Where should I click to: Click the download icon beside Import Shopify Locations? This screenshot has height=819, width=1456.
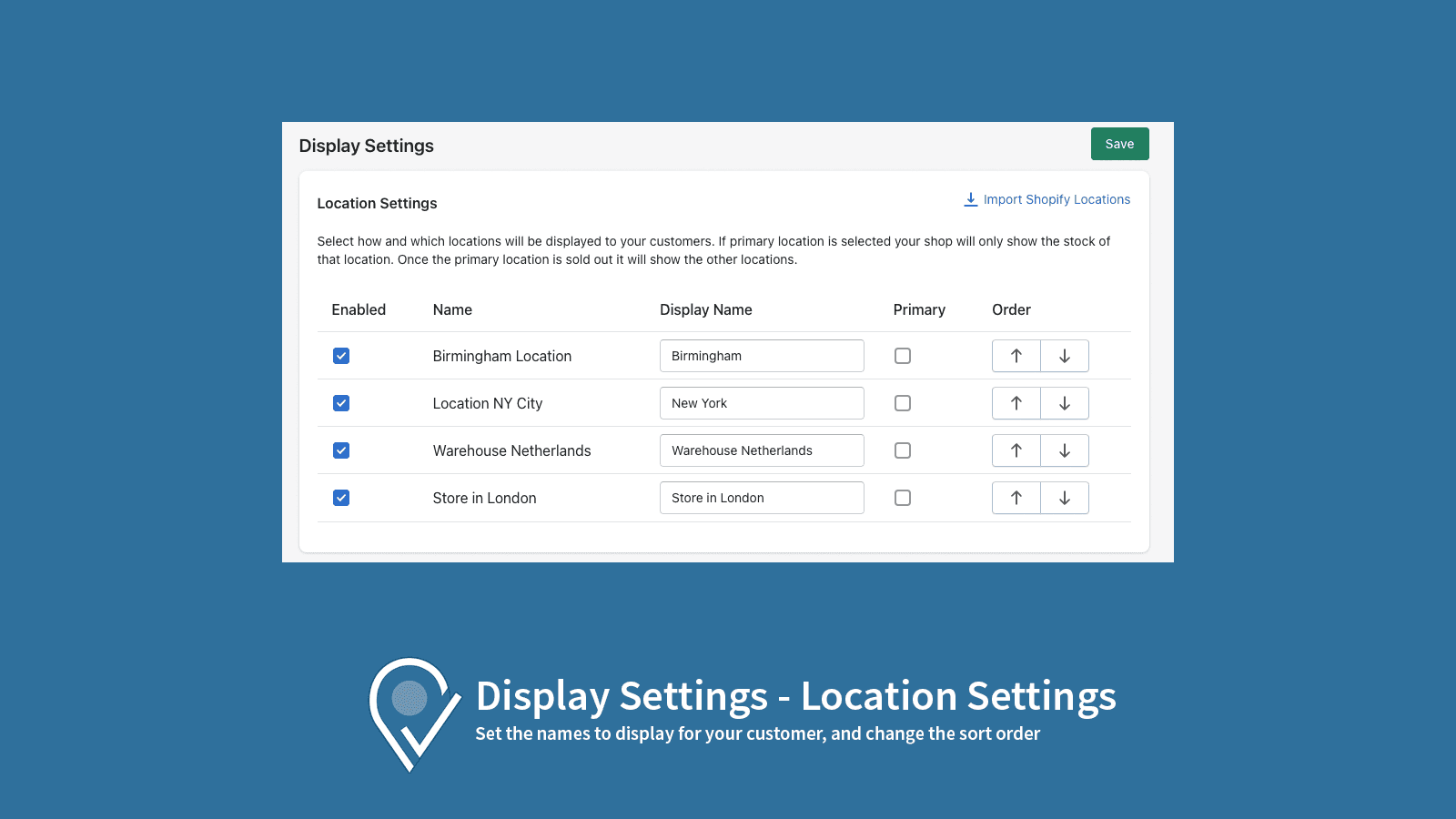(x=969, y=199)
